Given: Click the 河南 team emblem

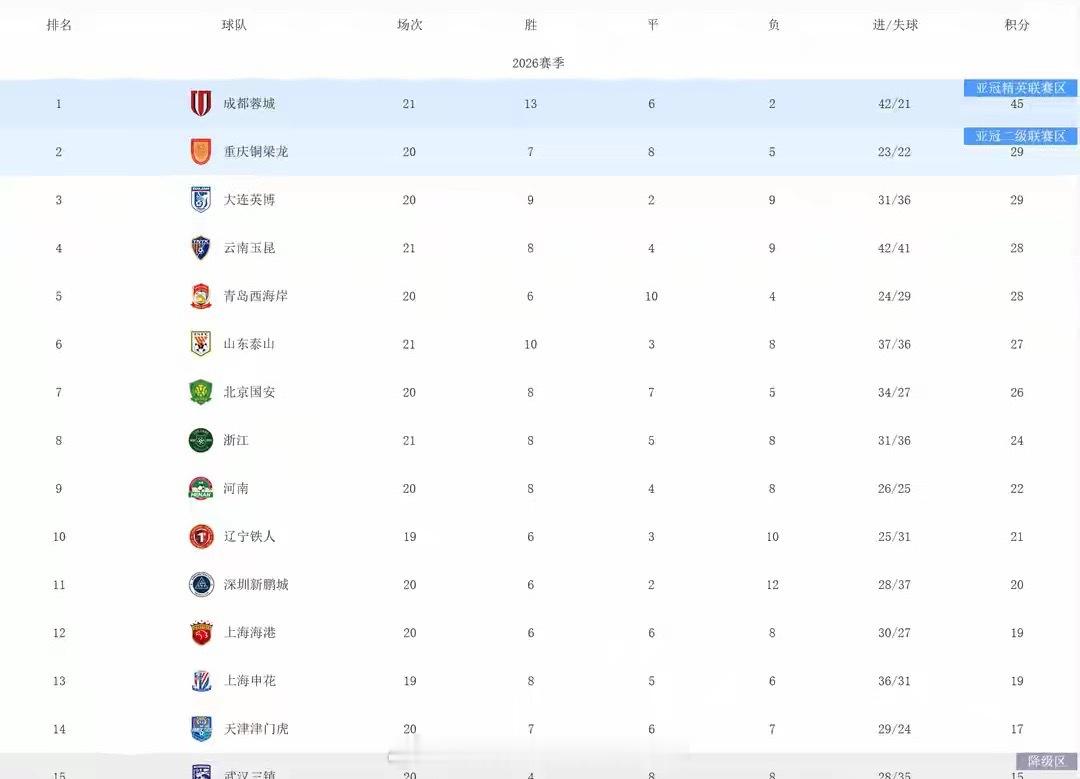Looking at the screenshot, I should [200, 488].
